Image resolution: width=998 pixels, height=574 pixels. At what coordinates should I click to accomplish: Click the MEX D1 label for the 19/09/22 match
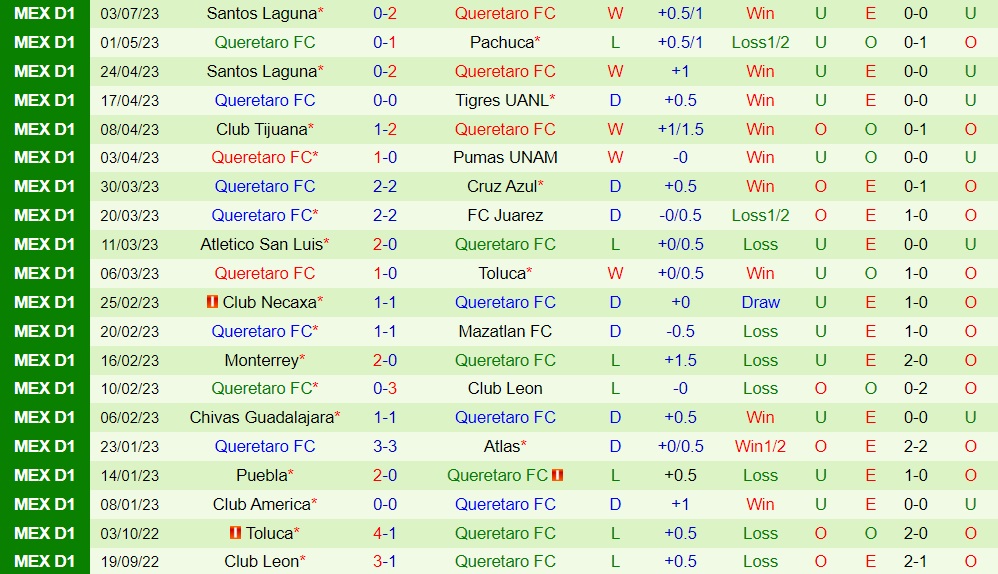45,561
